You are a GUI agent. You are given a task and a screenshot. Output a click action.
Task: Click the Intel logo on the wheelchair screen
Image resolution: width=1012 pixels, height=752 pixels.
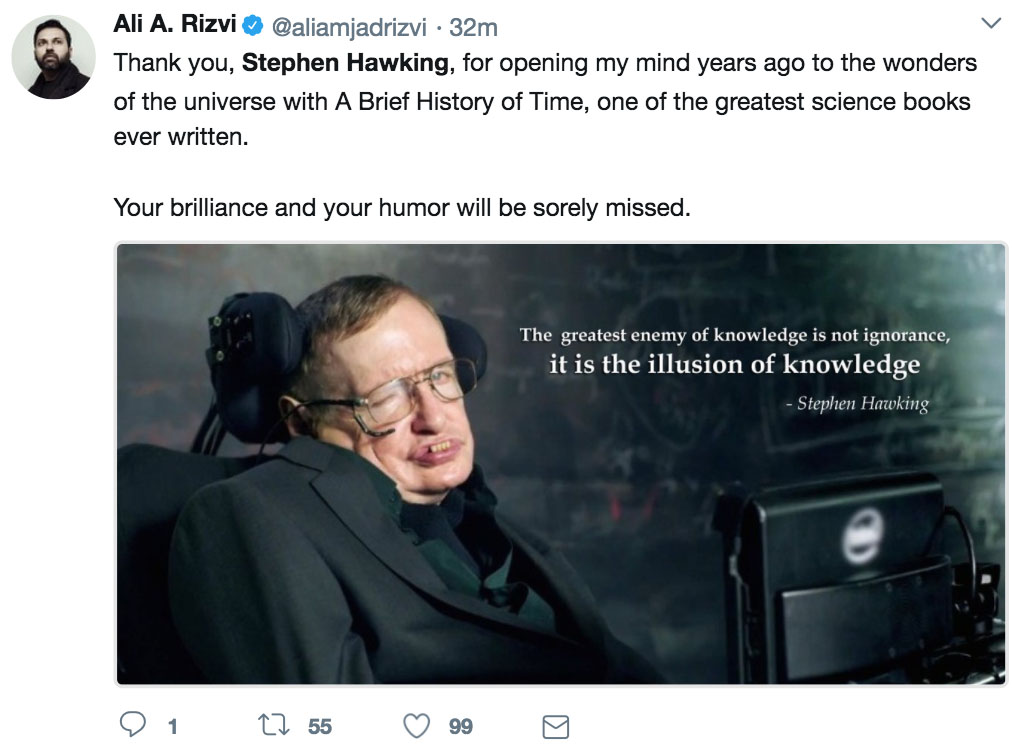pos(862,537)
